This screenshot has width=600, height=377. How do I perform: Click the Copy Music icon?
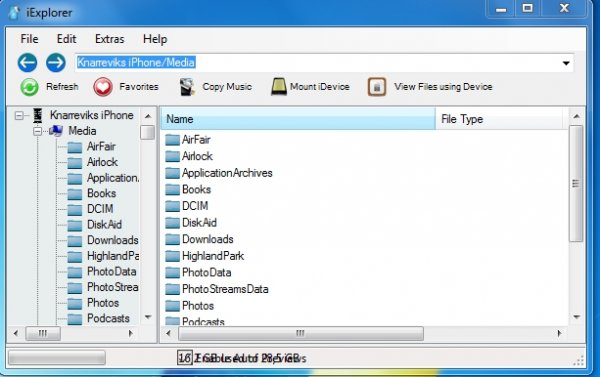[x=187, y=87]
